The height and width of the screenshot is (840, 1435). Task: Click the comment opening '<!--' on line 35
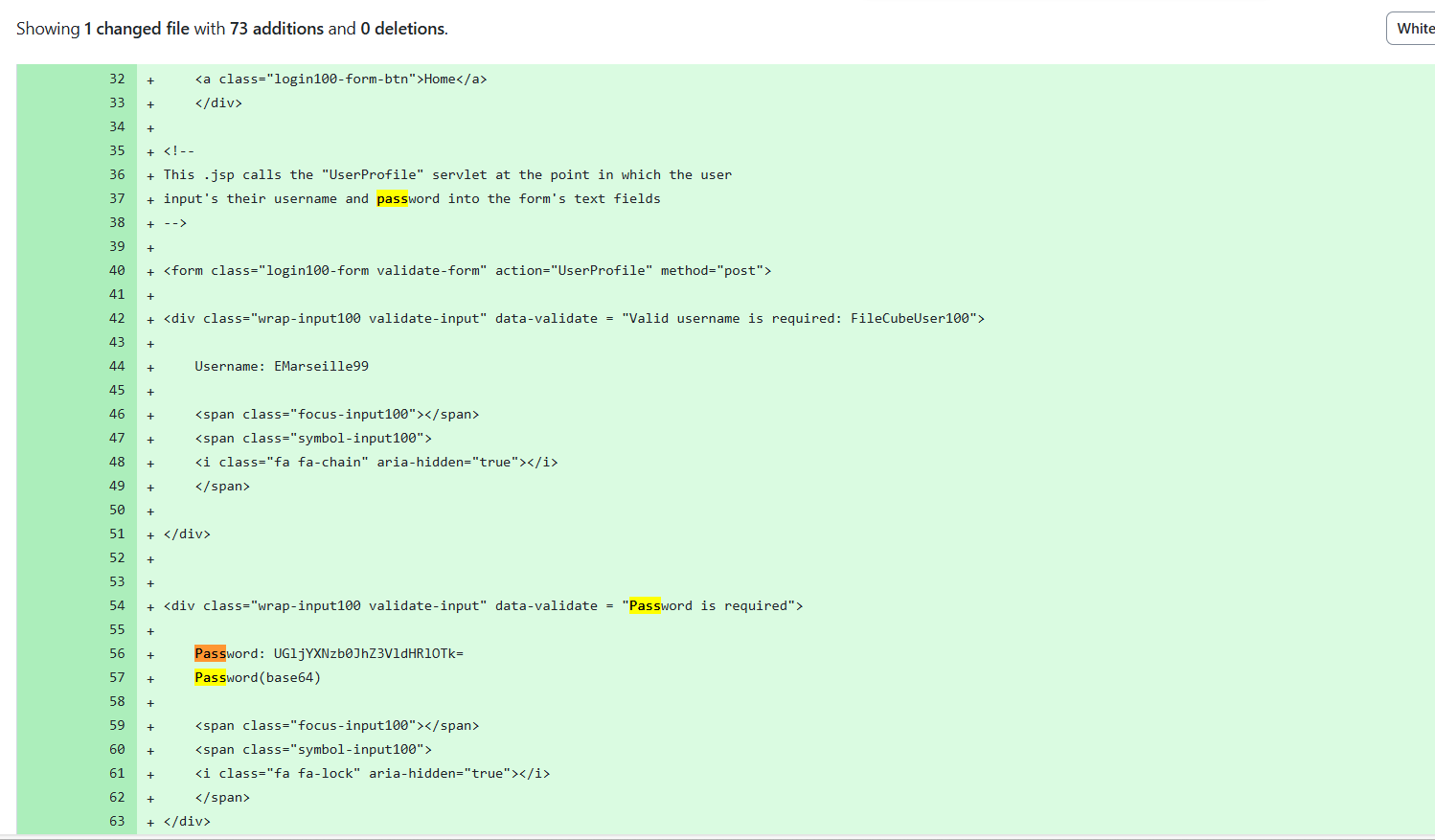click(x=179, y=150)
